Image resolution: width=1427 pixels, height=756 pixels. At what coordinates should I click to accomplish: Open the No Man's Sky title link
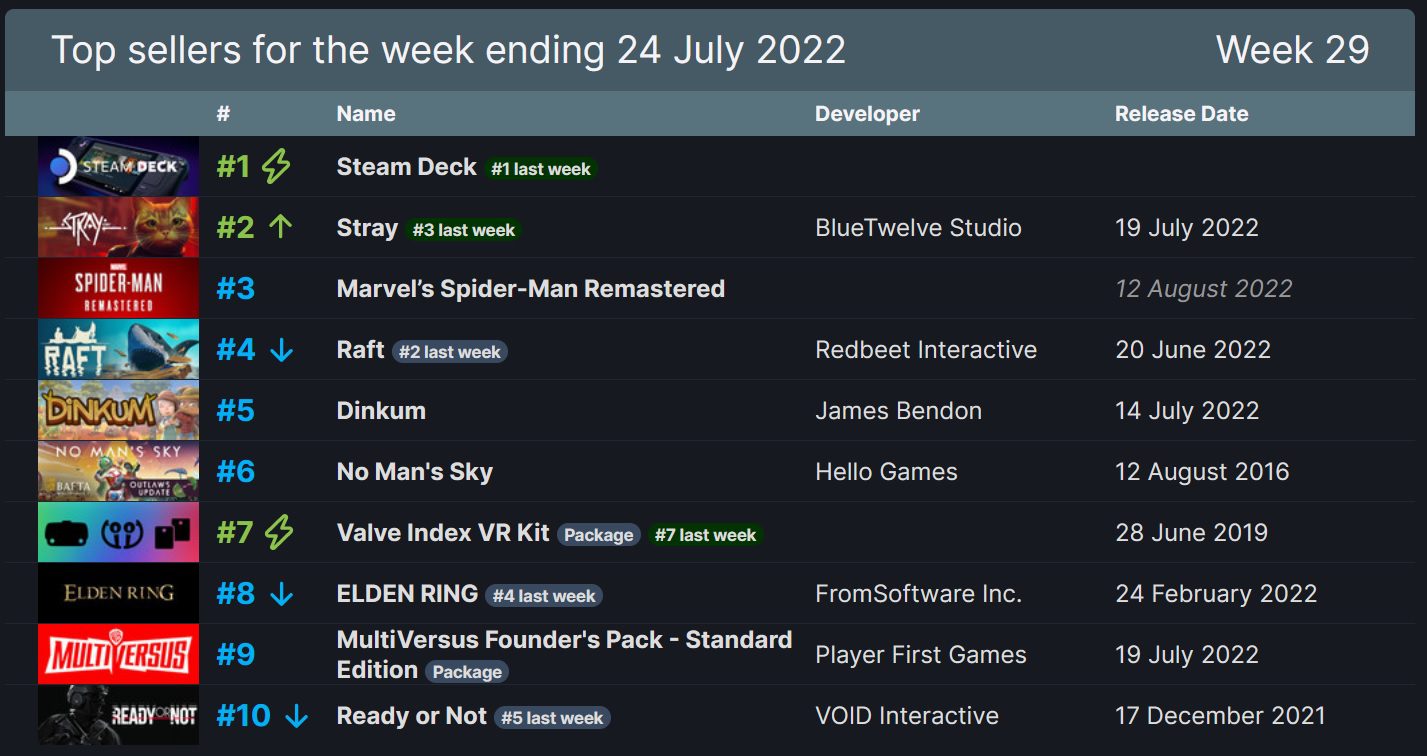click(x=415, y=472)
